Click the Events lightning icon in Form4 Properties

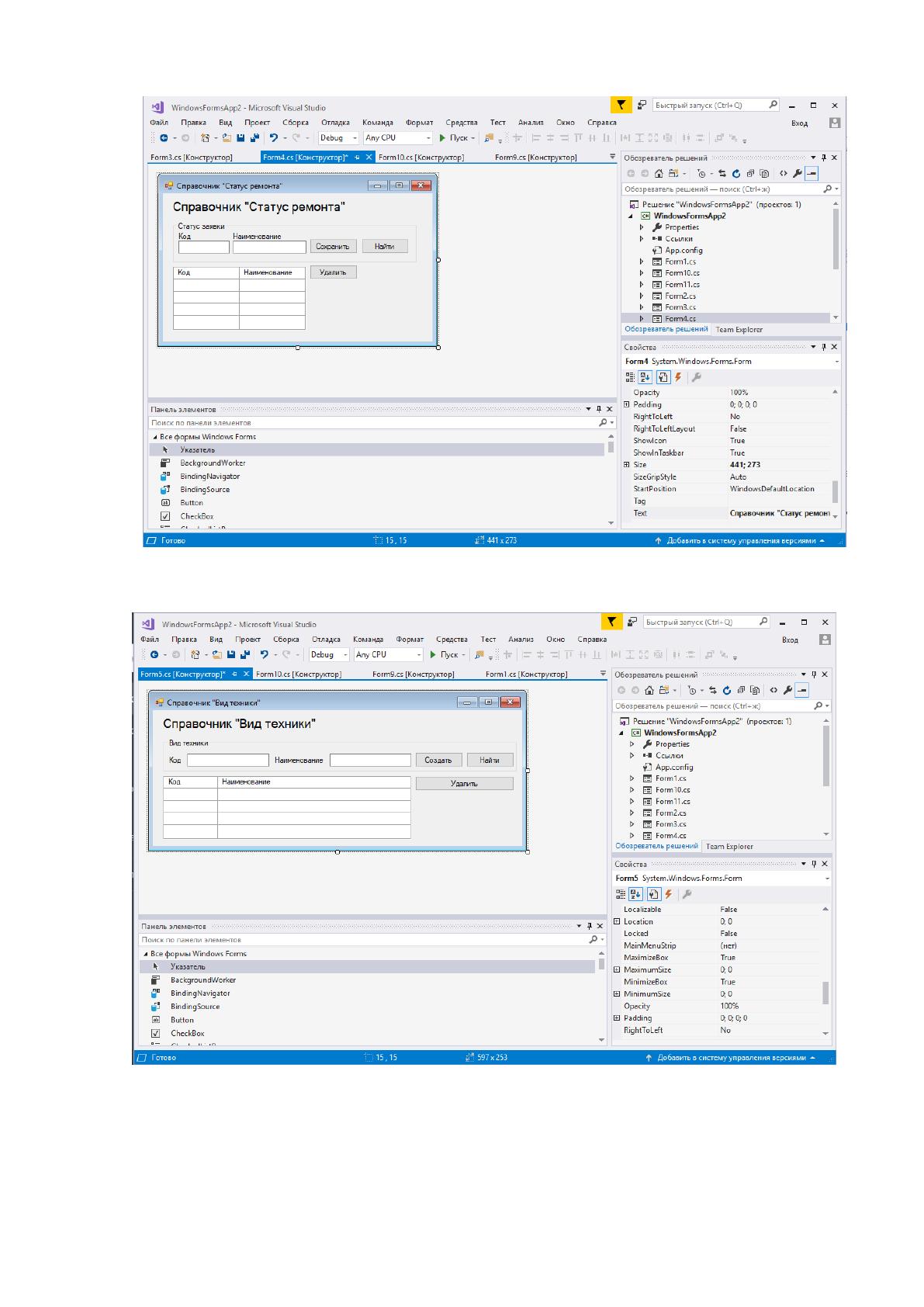click(678, 377)
